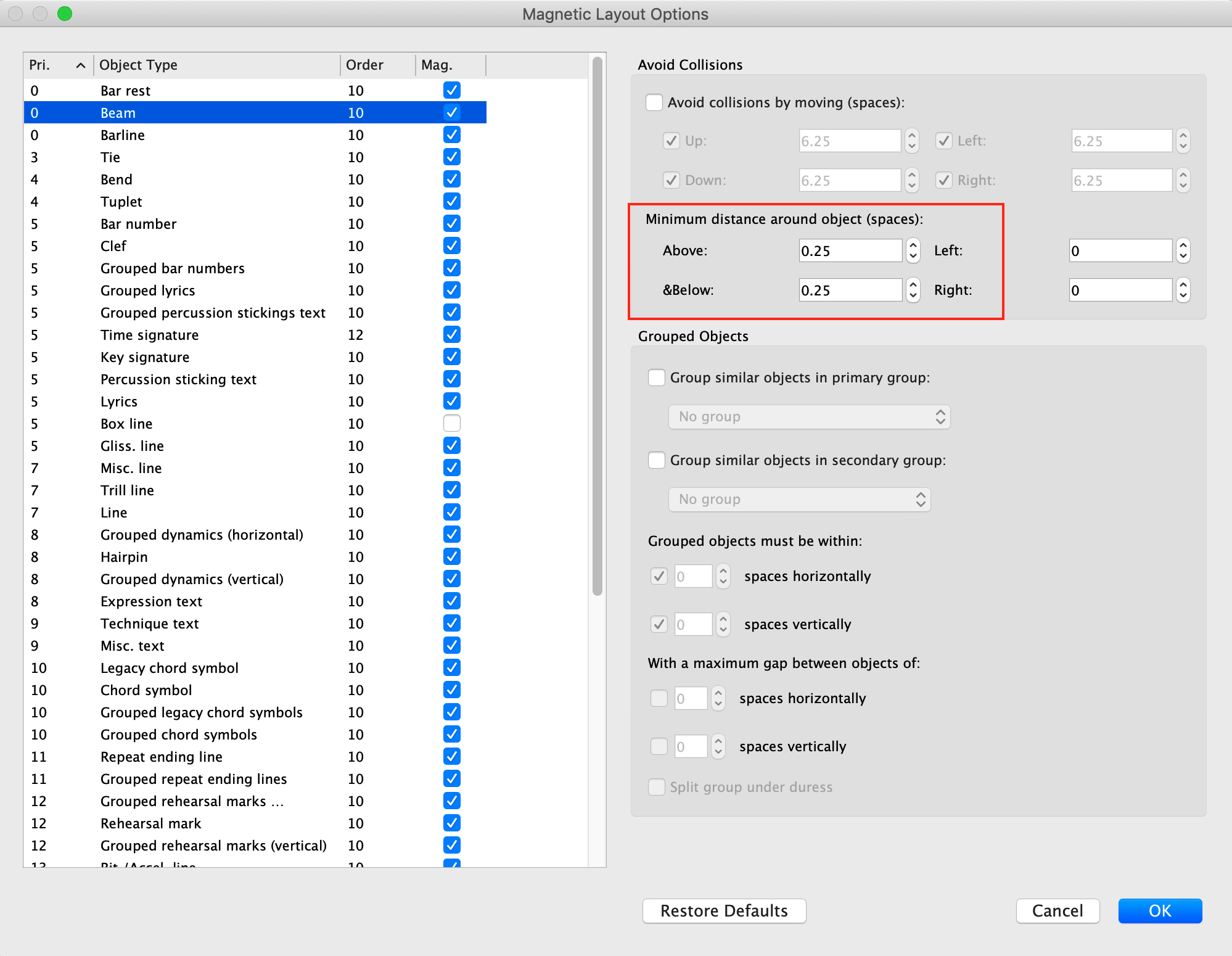Check Group similar objects in primary group

[x=657, y=377]
